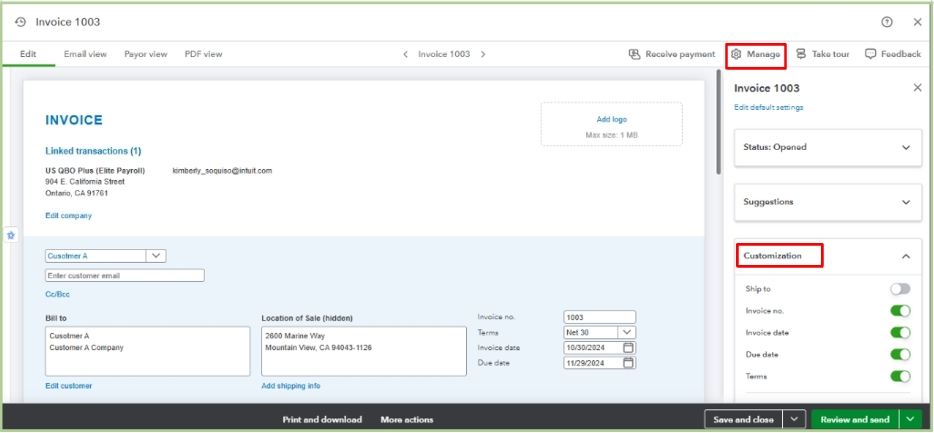This screenshot has height=433, width=934.
Task: Click Review and send button
Action: [855, 419]
